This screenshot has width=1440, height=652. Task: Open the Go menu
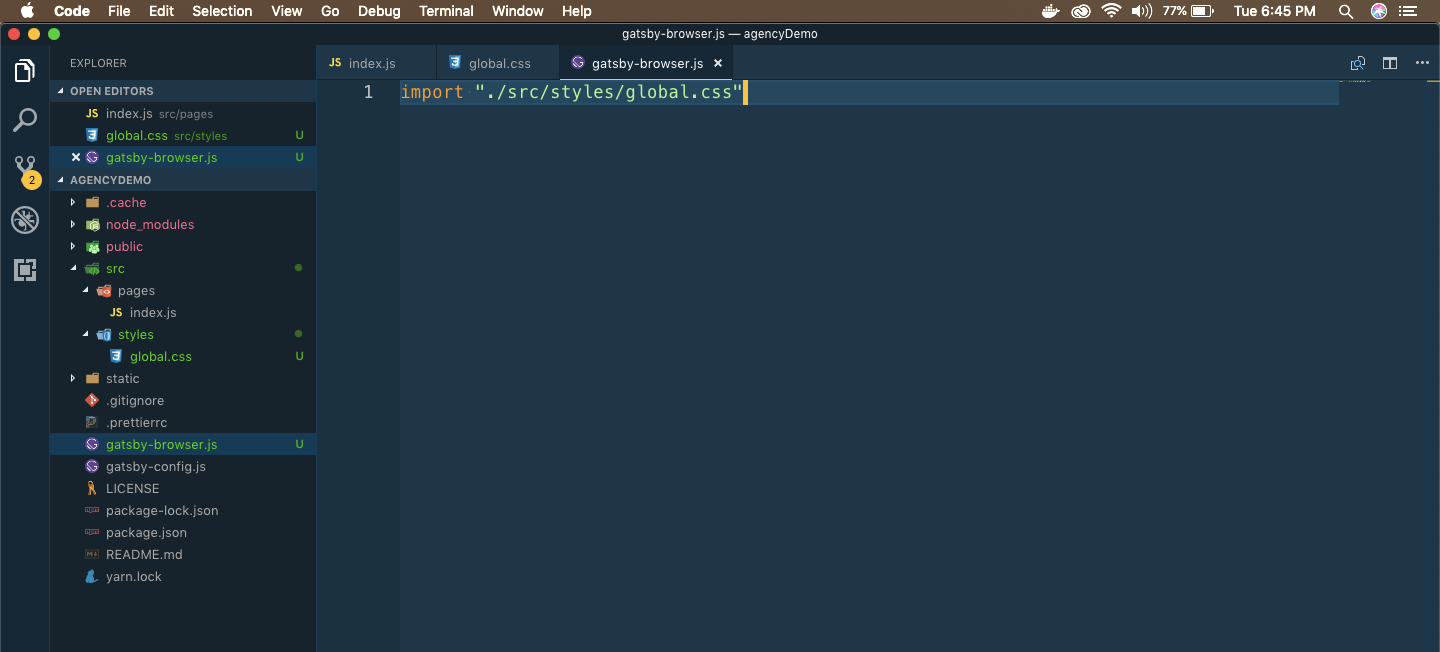coord(330,11)
